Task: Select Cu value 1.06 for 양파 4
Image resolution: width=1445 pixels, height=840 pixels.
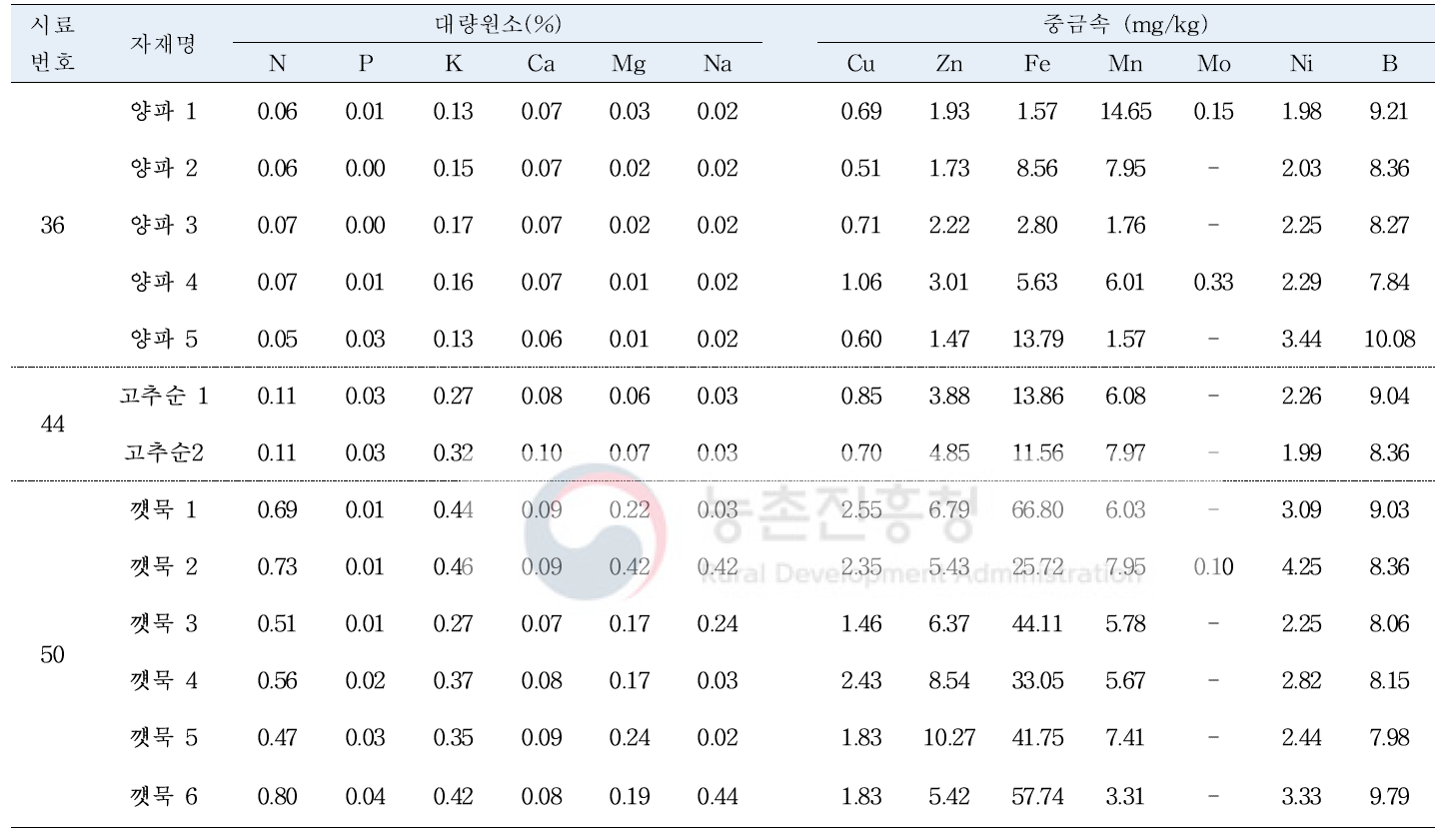Action: click(860, 283)
